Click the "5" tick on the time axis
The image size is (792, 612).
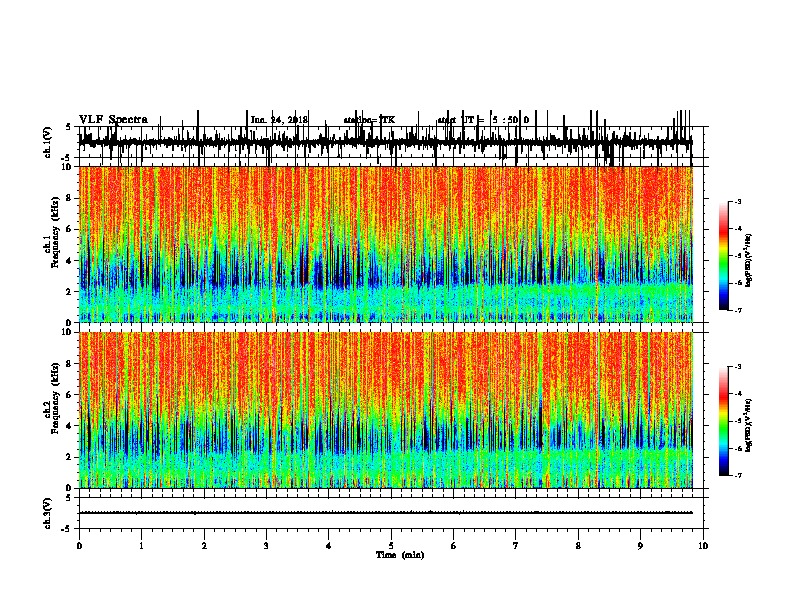[x=391, y=546]
